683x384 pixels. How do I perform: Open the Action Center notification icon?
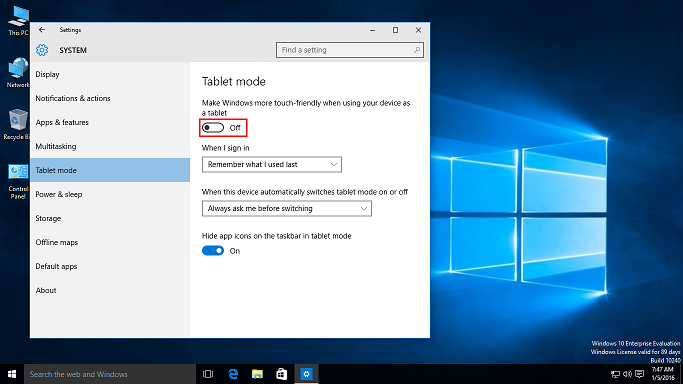[x=639, y=374]
